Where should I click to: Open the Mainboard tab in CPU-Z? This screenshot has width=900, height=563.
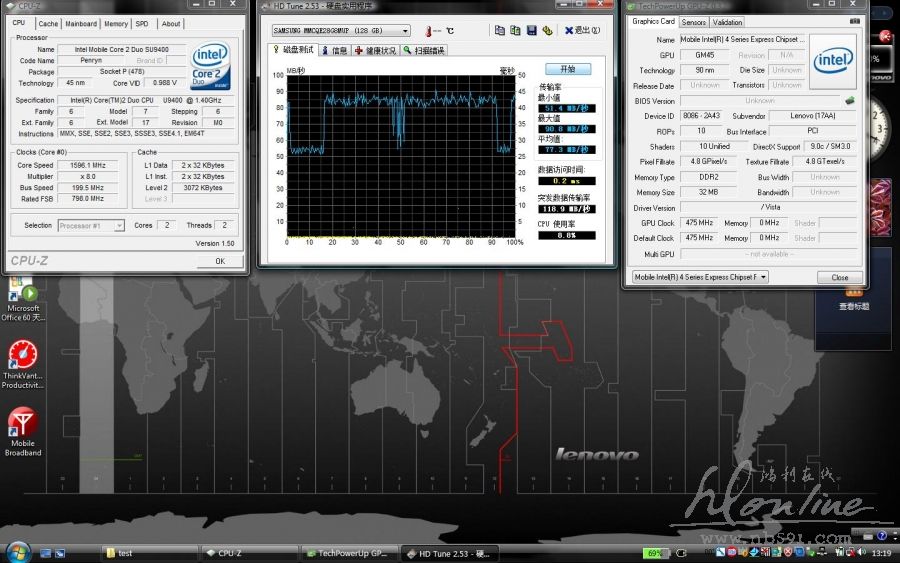coord(81,24)
